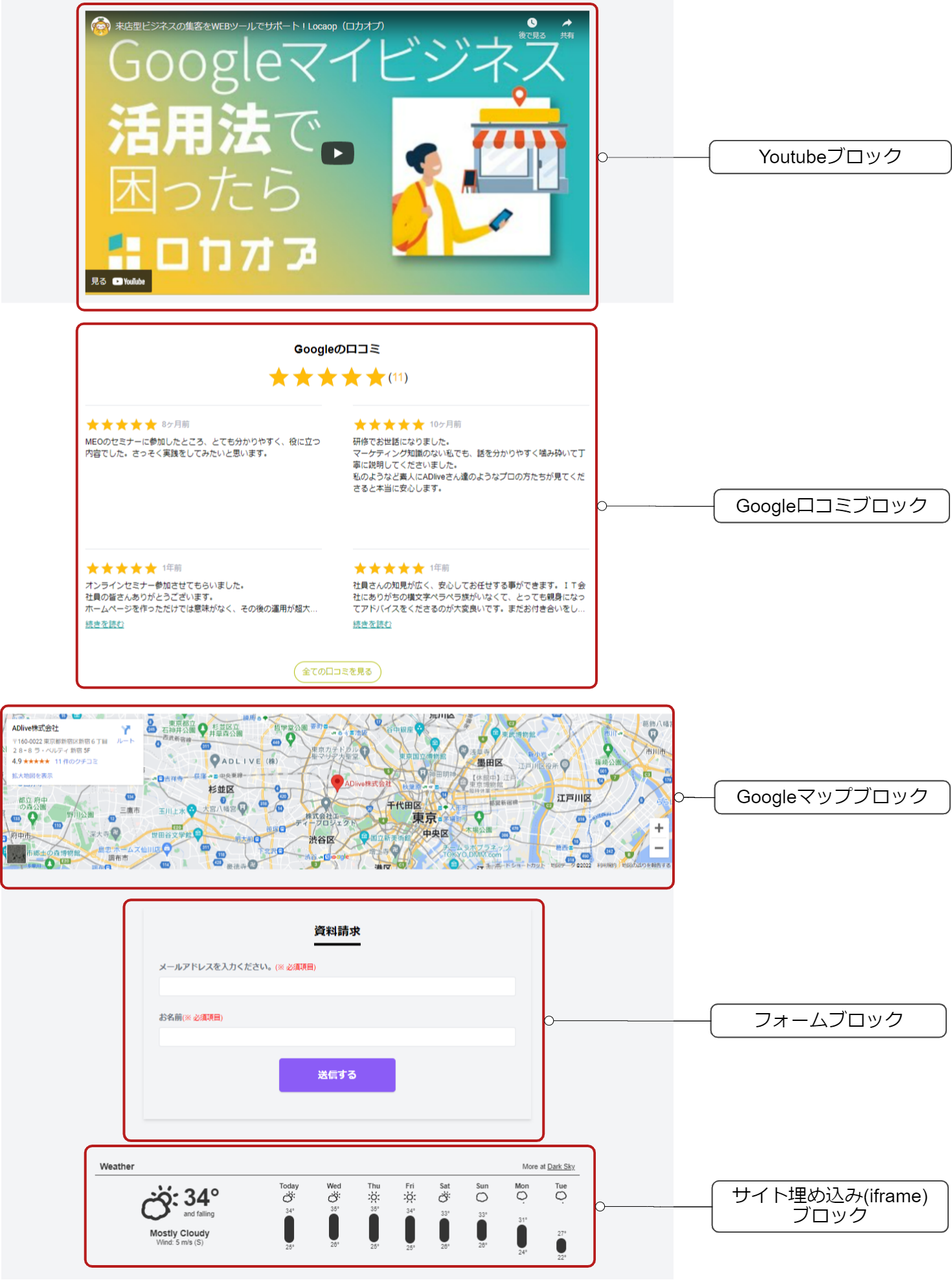Viewport: 952px width, 1280px height.
Task: Open 続きを読む for the オンラインセミナー review
Action: [x=104, y=624]
